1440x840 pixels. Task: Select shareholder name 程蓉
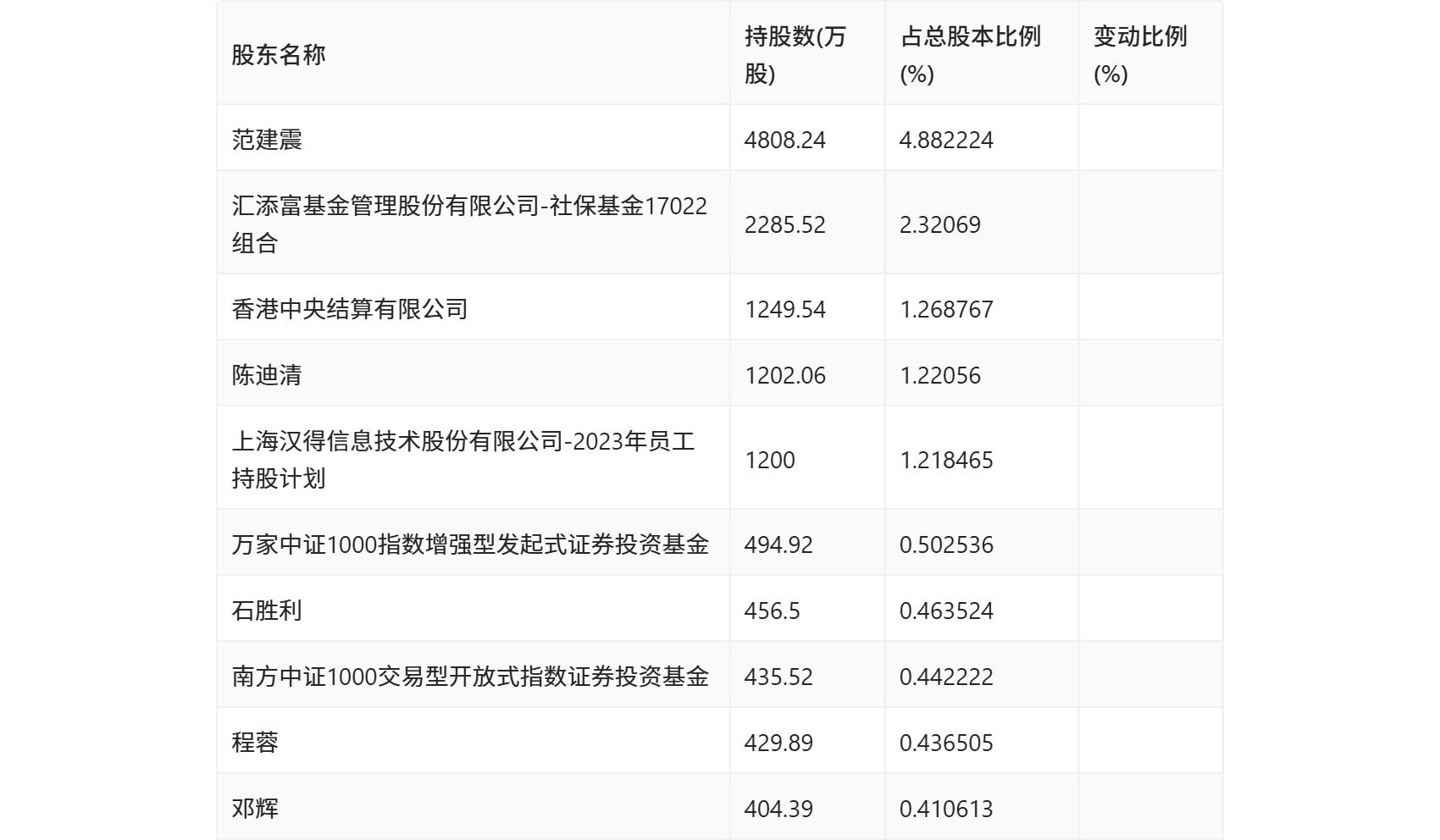click(255, 743)
